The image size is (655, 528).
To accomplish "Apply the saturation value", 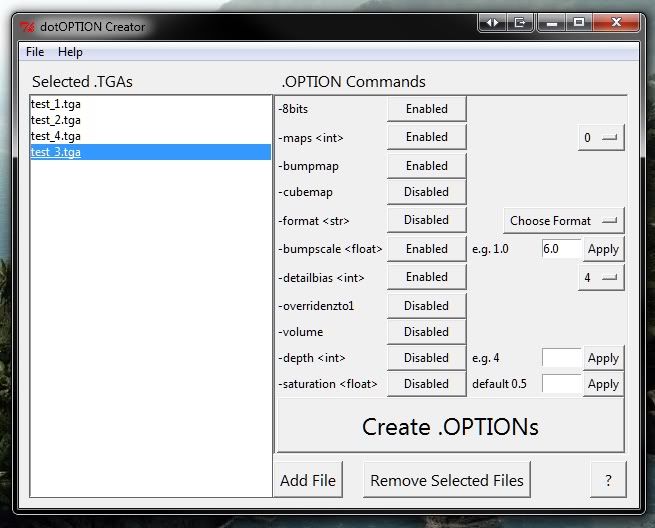I will [603, 384].
